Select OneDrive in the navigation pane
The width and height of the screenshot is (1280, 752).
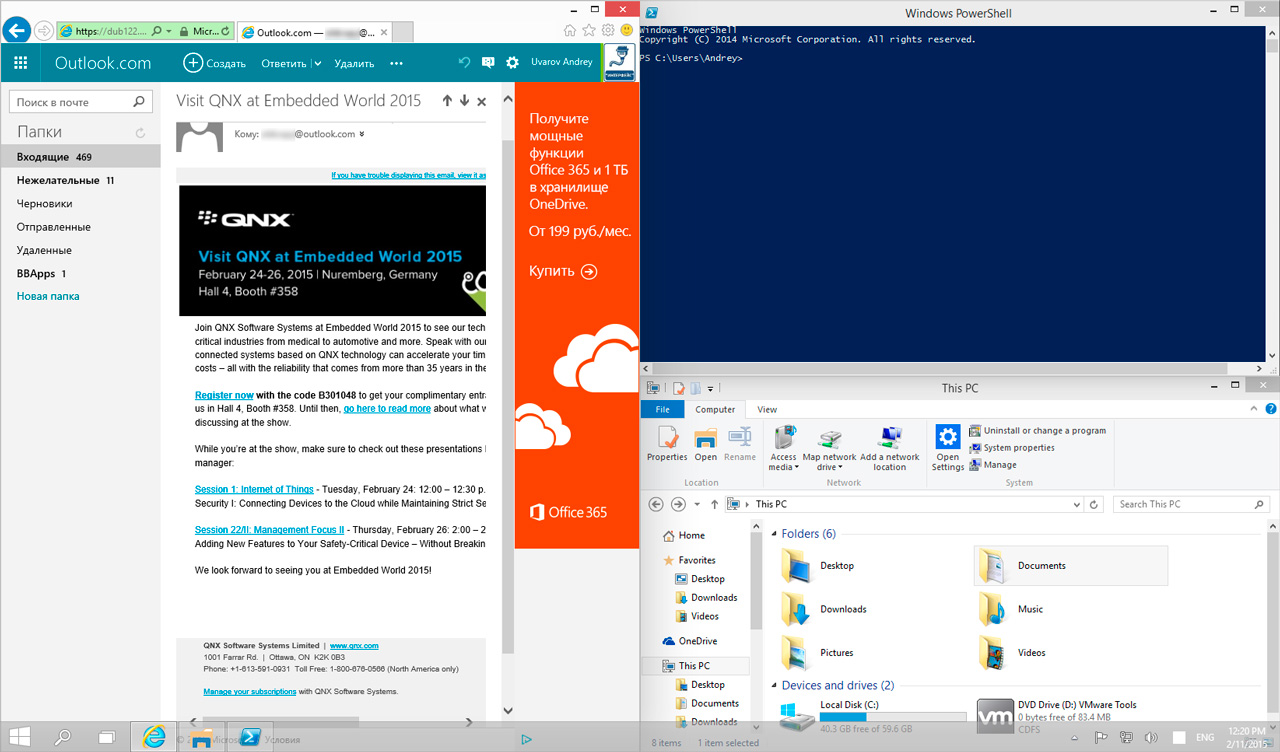coord(689,641)
